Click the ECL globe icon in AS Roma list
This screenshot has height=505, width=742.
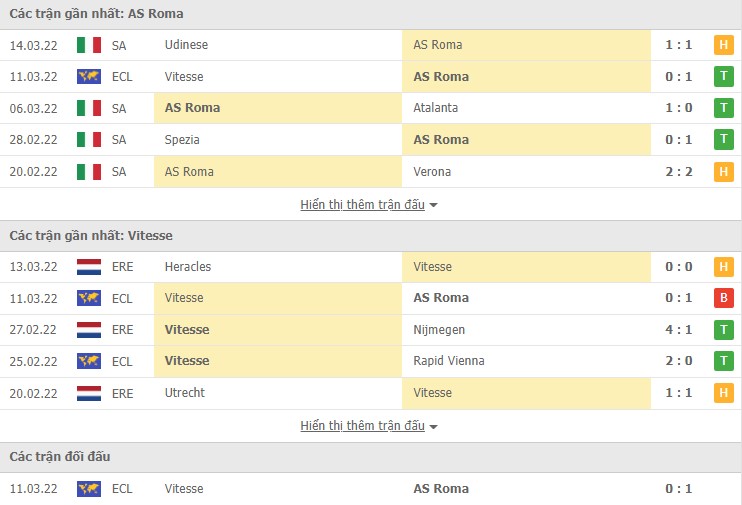coord(89,77)
